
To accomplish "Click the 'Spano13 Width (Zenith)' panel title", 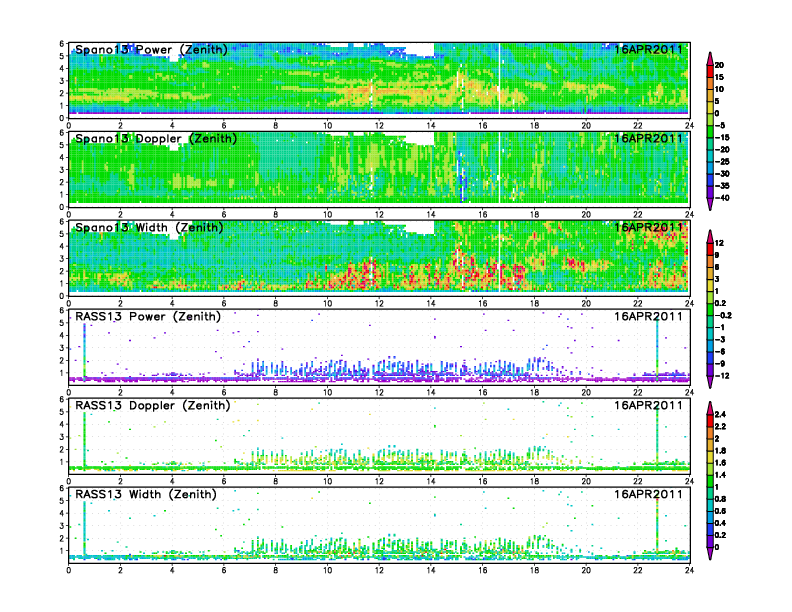I will tap(149, 227).
